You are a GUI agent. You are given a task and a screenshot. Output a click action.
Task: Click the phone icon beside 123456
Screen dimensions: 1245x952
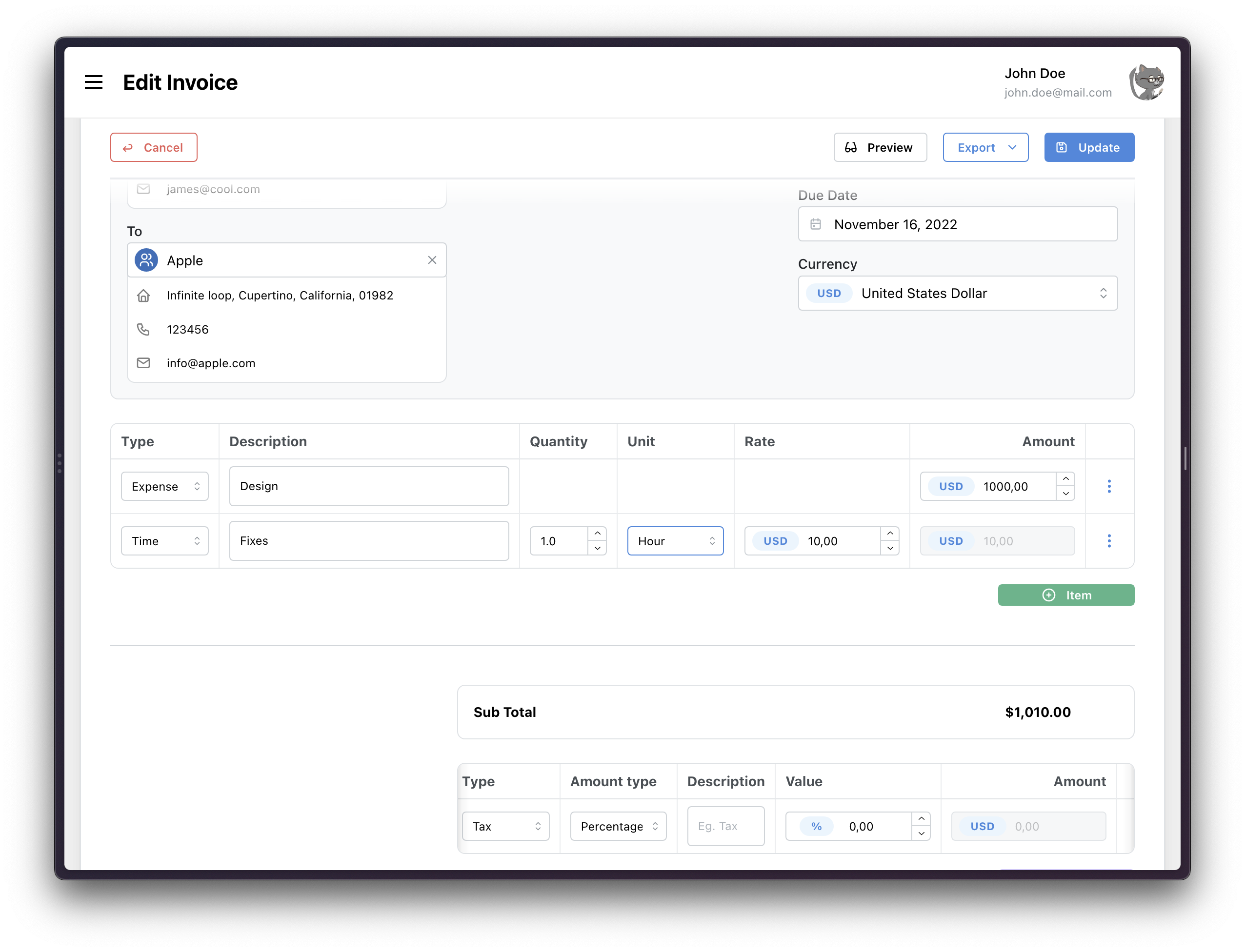pyautogui.click(x=143, y=329)
